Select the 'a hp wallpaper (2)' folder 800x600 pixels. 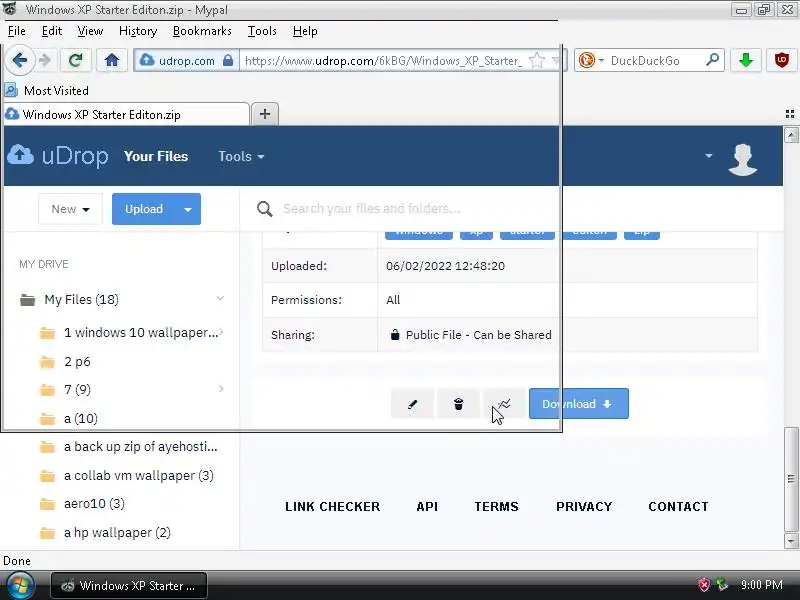[x=117, y=533]
